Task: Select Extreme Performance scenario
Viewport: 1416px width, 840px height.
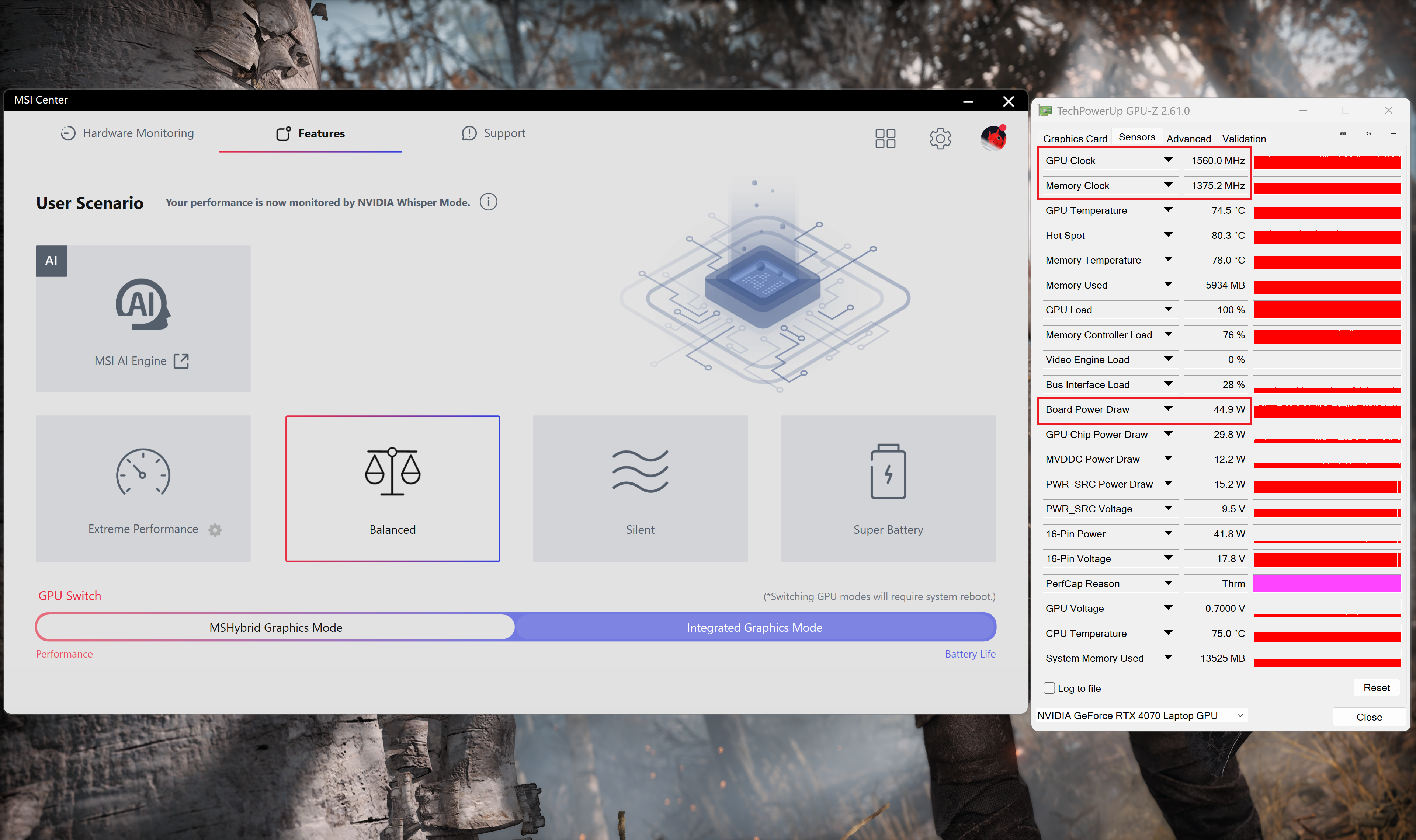Action: pyautogui.click(x=143, y=488)
